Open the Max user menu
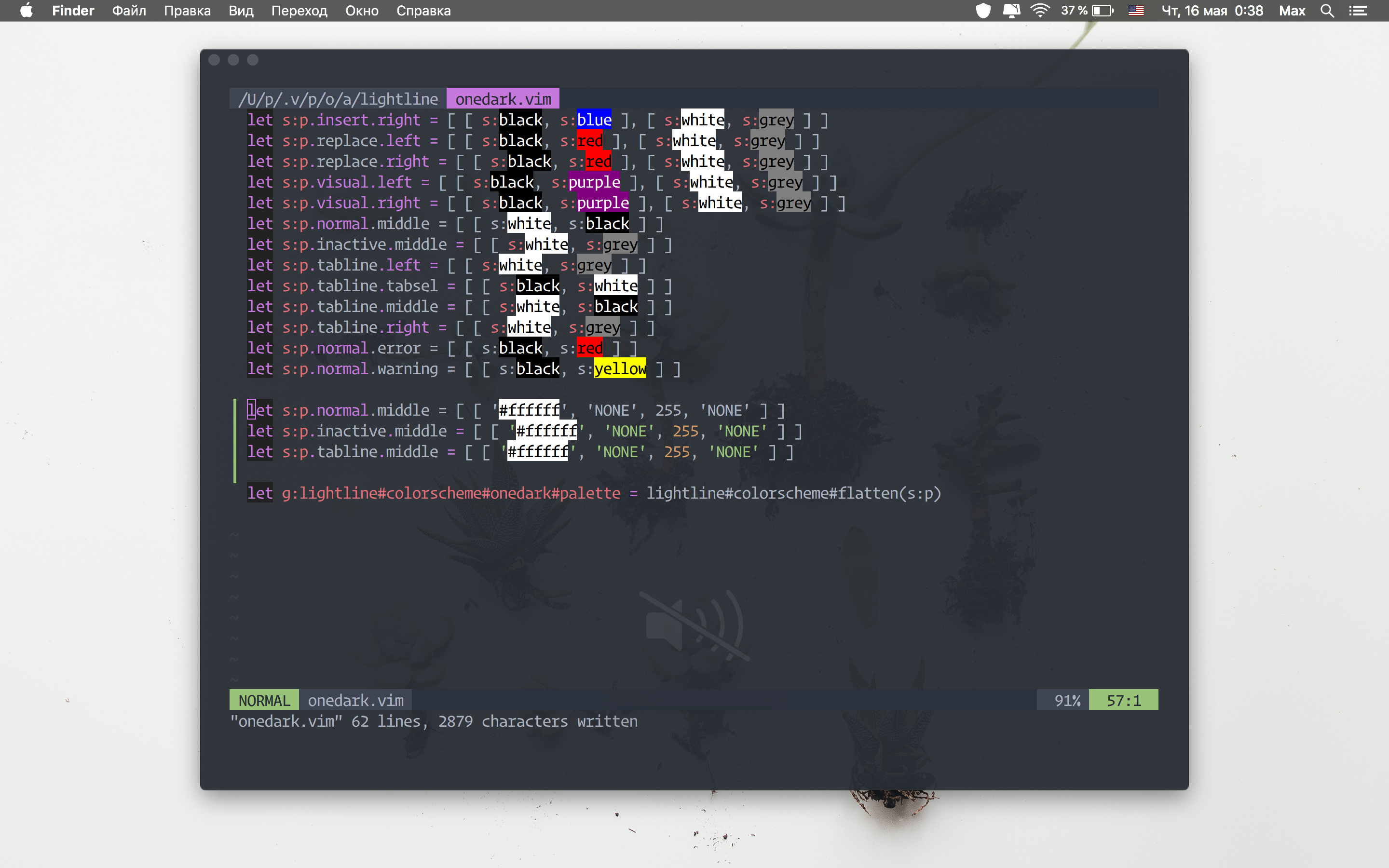 pos(1292,10)
